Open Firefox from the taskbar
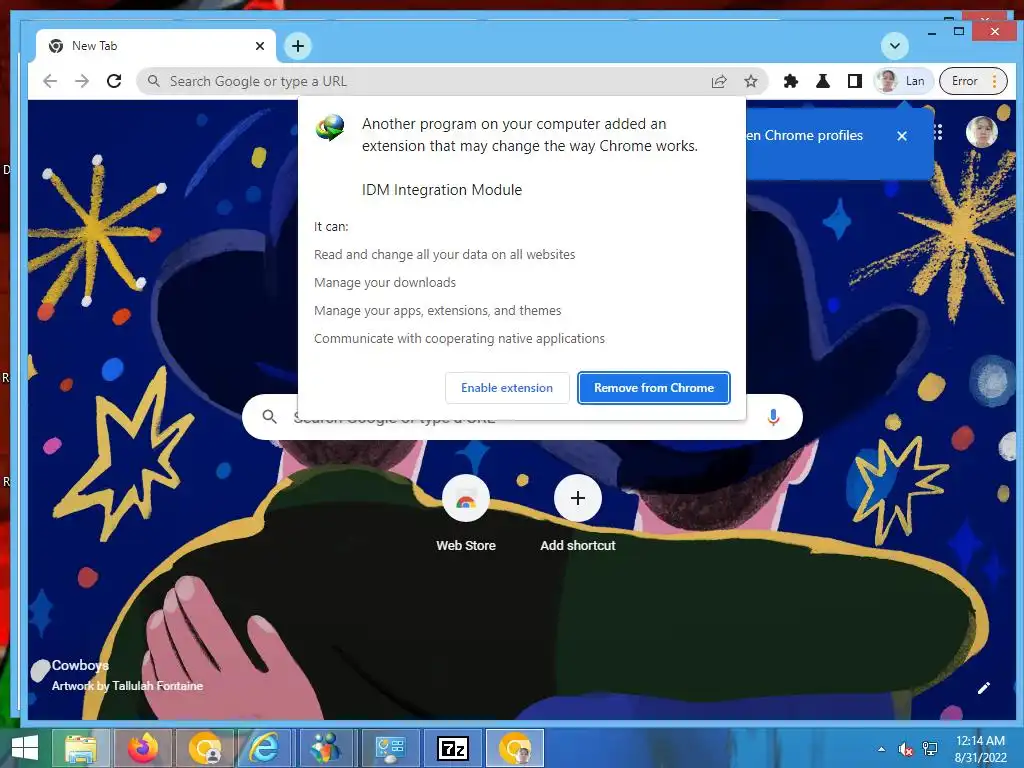Screen dimensions: 1024x768 click(143, 748)
